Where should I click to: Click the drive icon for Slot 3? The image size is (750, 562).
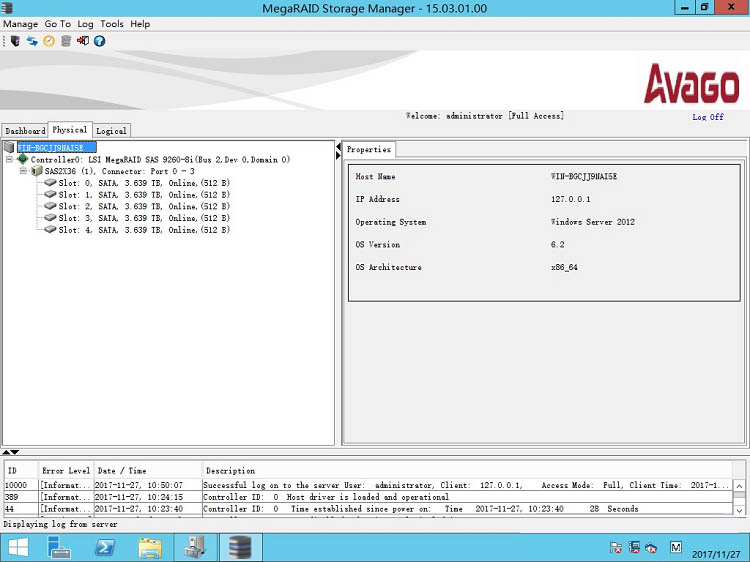point(50,218)
